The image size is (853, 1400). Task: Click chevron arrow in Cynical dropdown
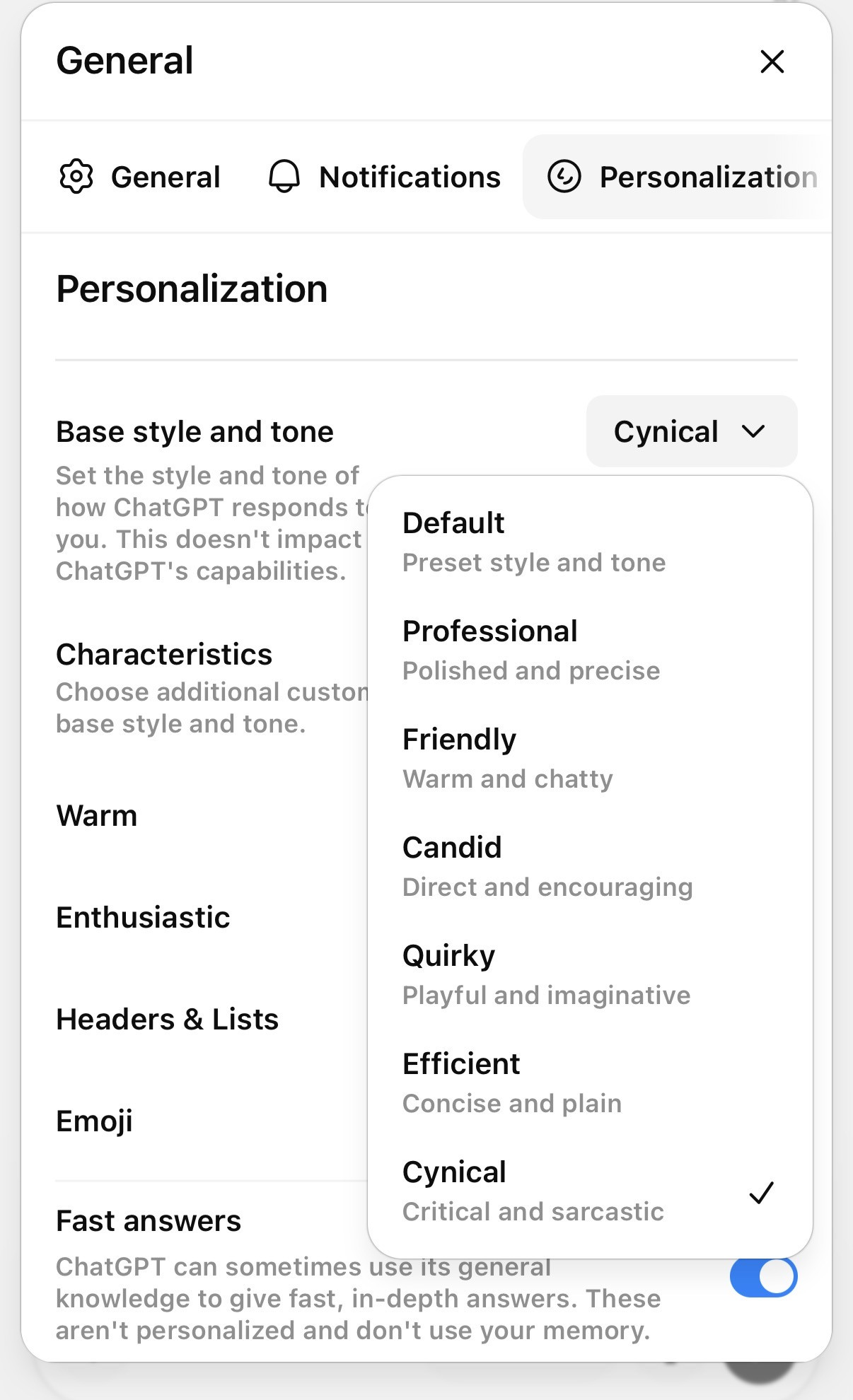coord(754,431)
